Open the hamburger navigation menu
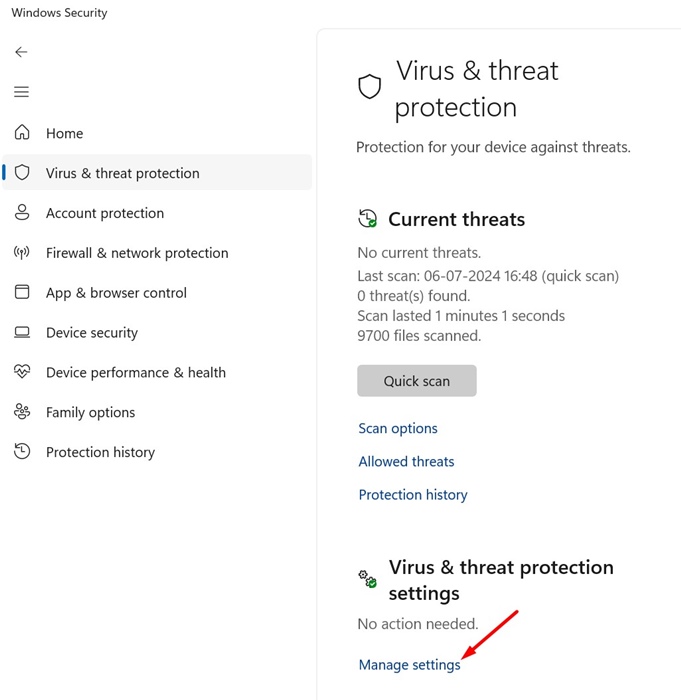This screenshot has width=681, height=700. click(21, 92)
